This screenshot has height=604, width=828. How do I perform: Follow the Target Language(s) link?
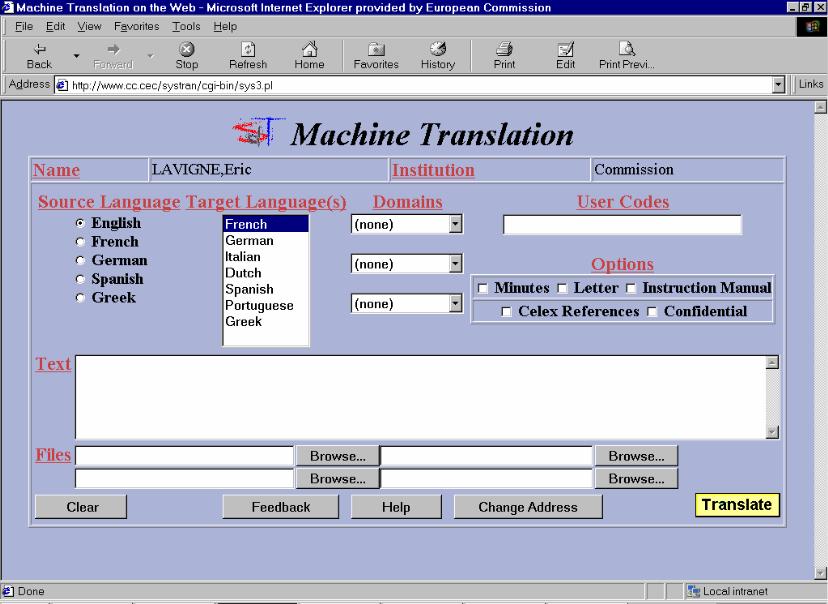pos(266,202)
